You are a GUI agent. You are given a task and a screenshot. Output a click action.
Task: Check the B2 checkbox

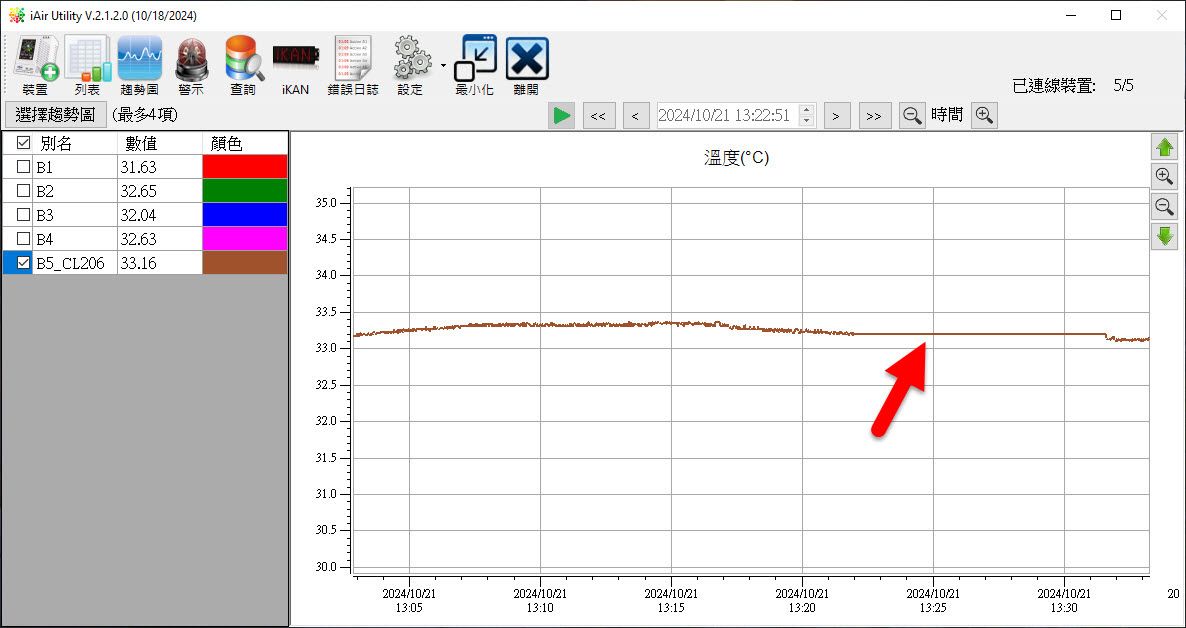[x=23, y=191]
